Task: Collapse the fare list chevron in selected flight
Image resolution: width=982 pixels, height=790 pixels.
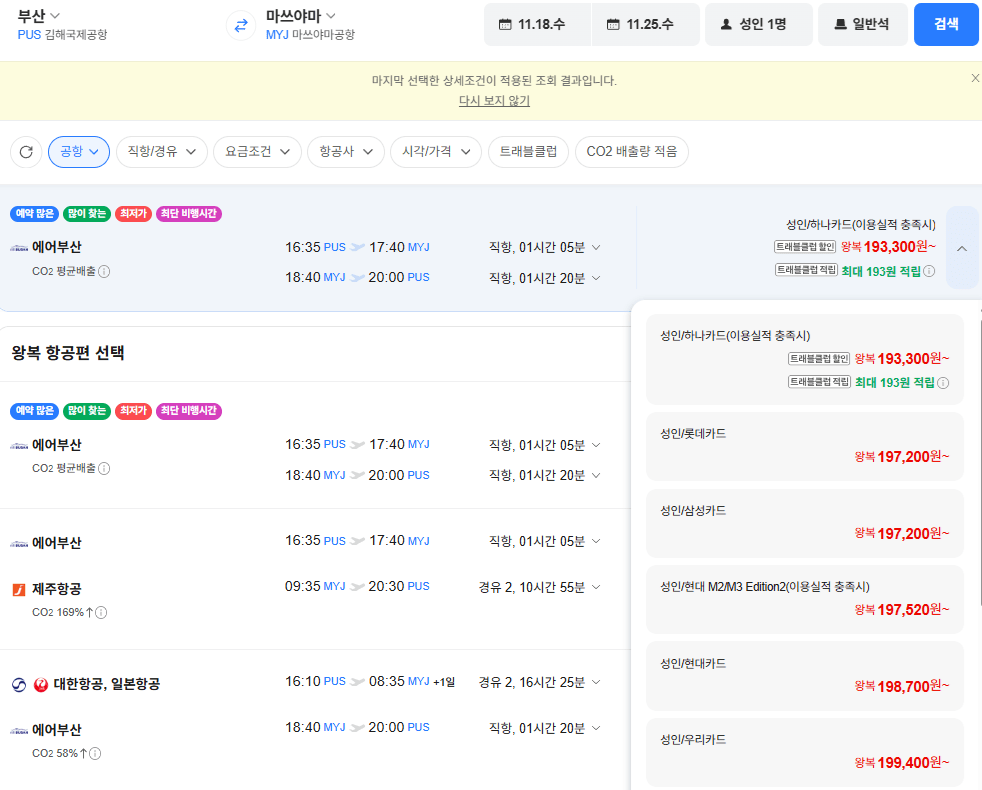Action: coord(962,248)
